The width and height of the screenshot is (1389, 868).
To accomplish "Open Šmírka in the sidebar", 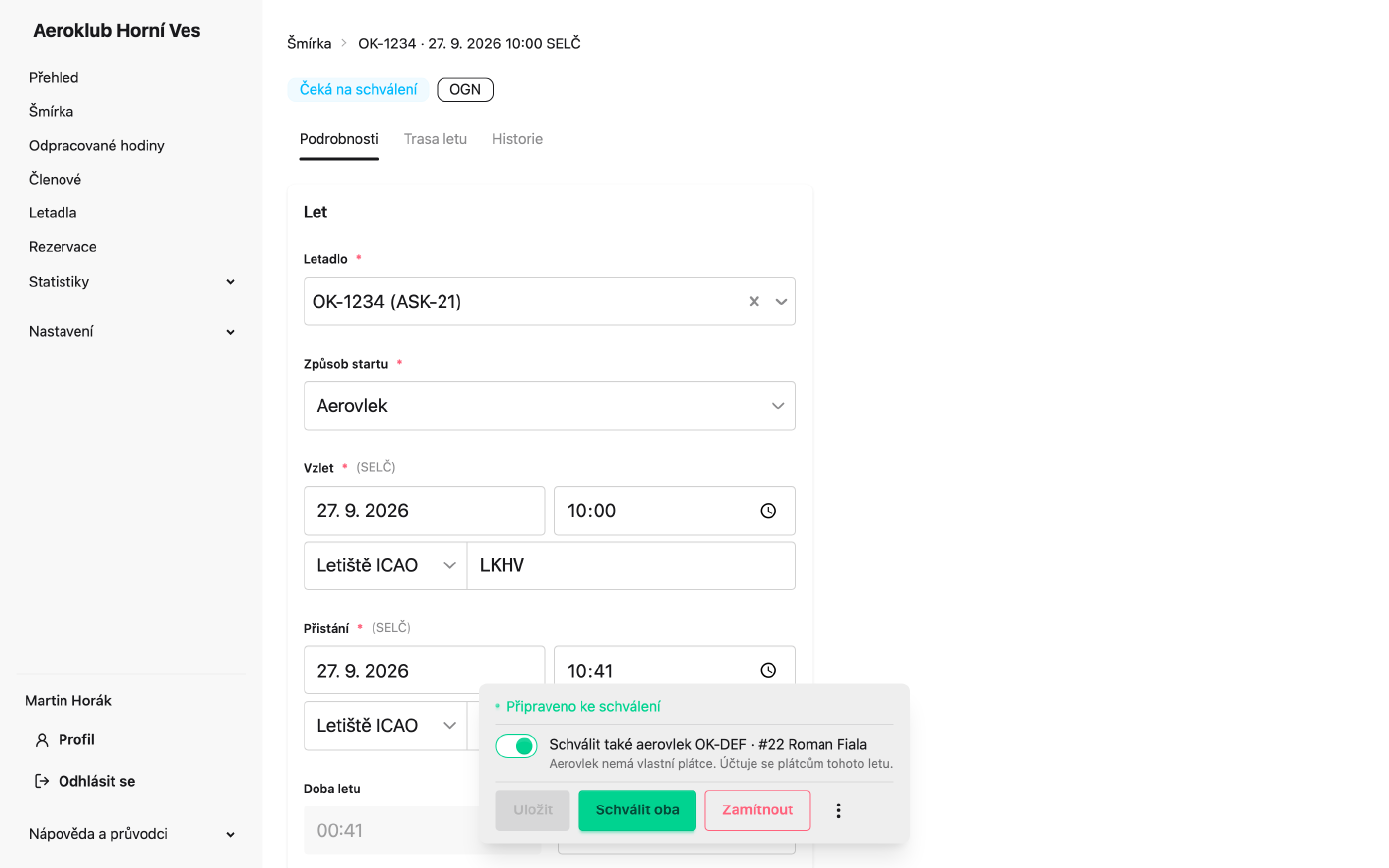I will (x=52, y=111).
